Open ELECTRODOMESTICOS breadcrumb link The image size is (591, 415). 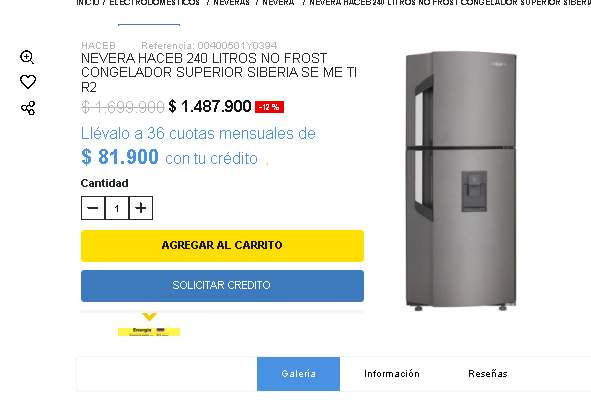point(154,3)
